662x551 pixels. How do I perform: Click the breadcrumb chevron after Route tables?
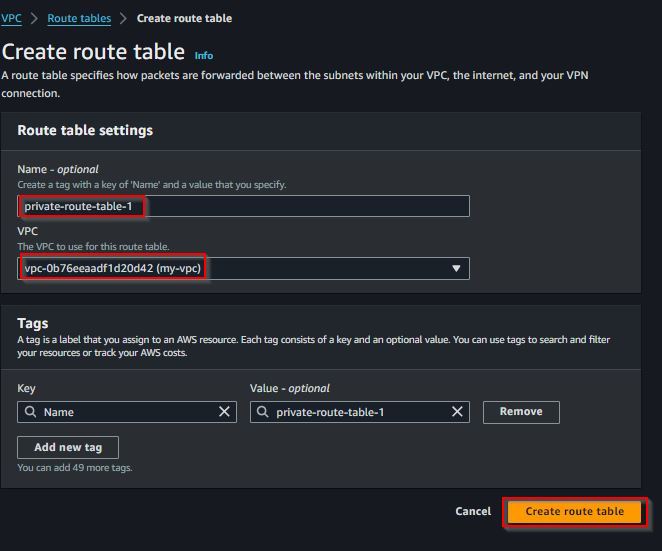coord(123,18)
